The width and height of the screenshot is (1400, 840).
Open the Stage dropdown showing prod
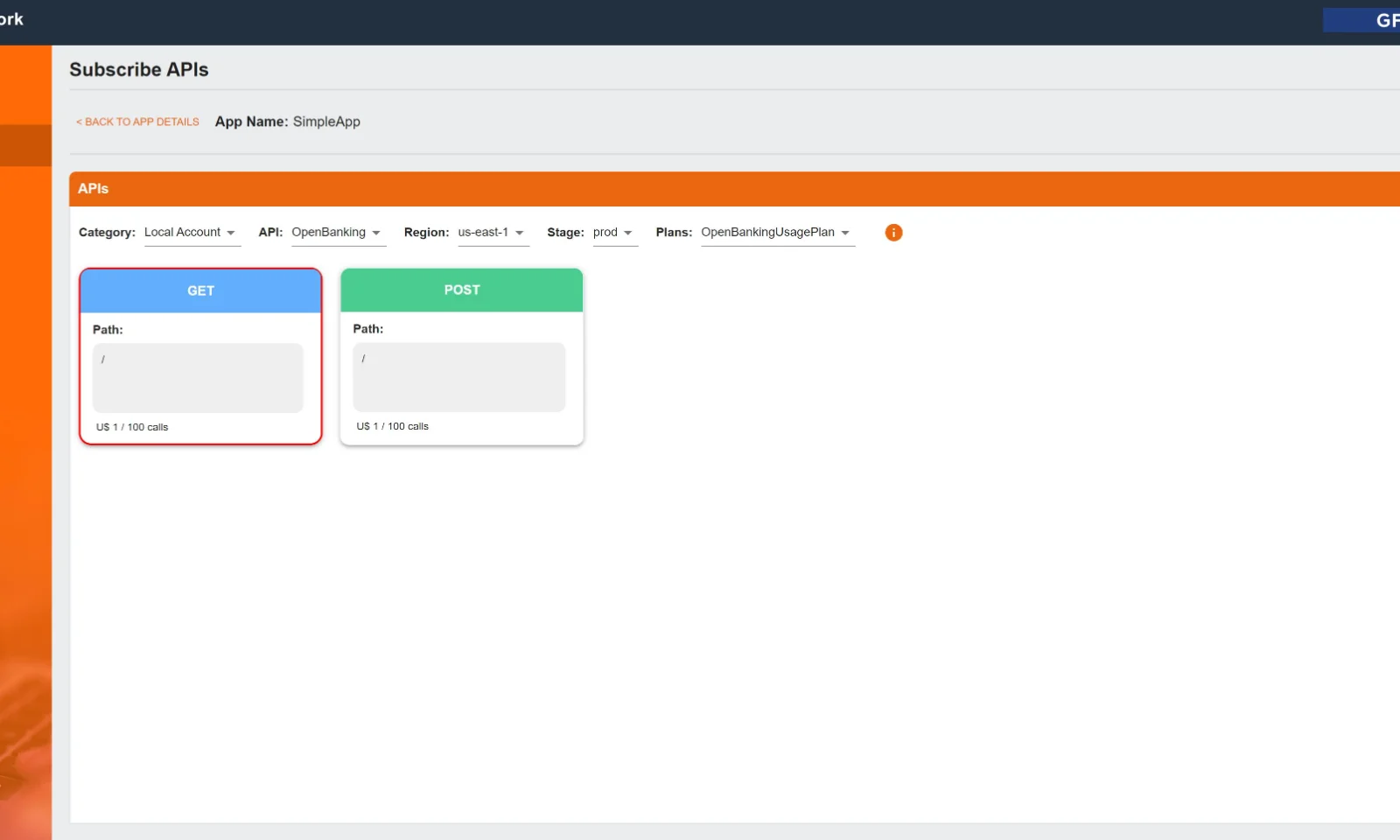613,232
